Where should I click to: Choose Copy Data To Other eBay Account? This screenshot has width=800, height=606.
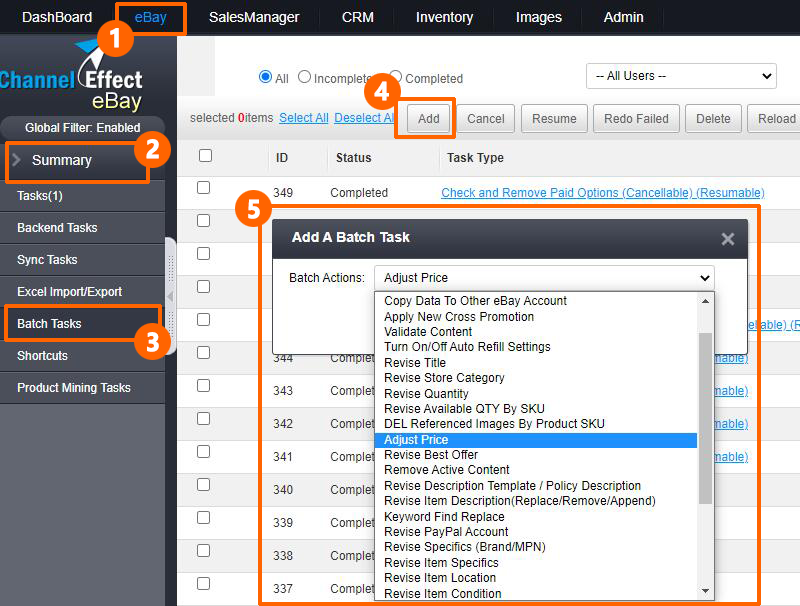click(x=536, y=301)
